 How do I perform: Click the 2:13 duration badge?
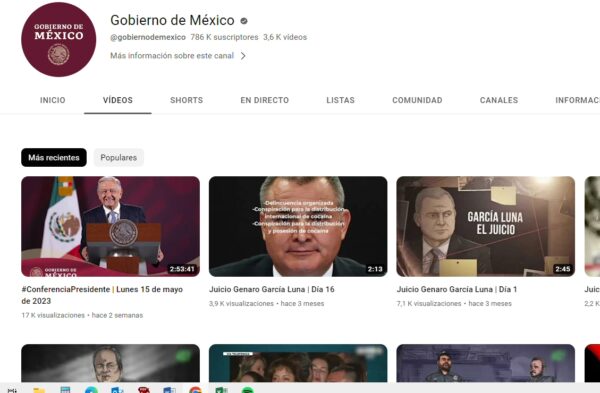click(375, 269)
